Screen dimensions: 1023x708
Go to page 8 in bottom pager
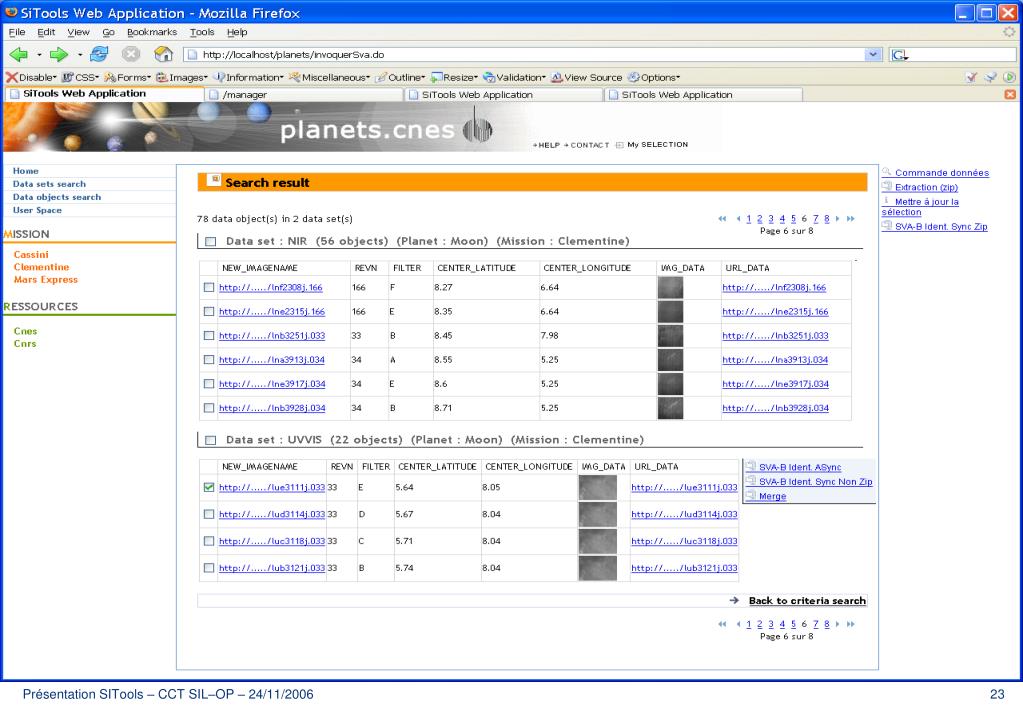[827, 624]
